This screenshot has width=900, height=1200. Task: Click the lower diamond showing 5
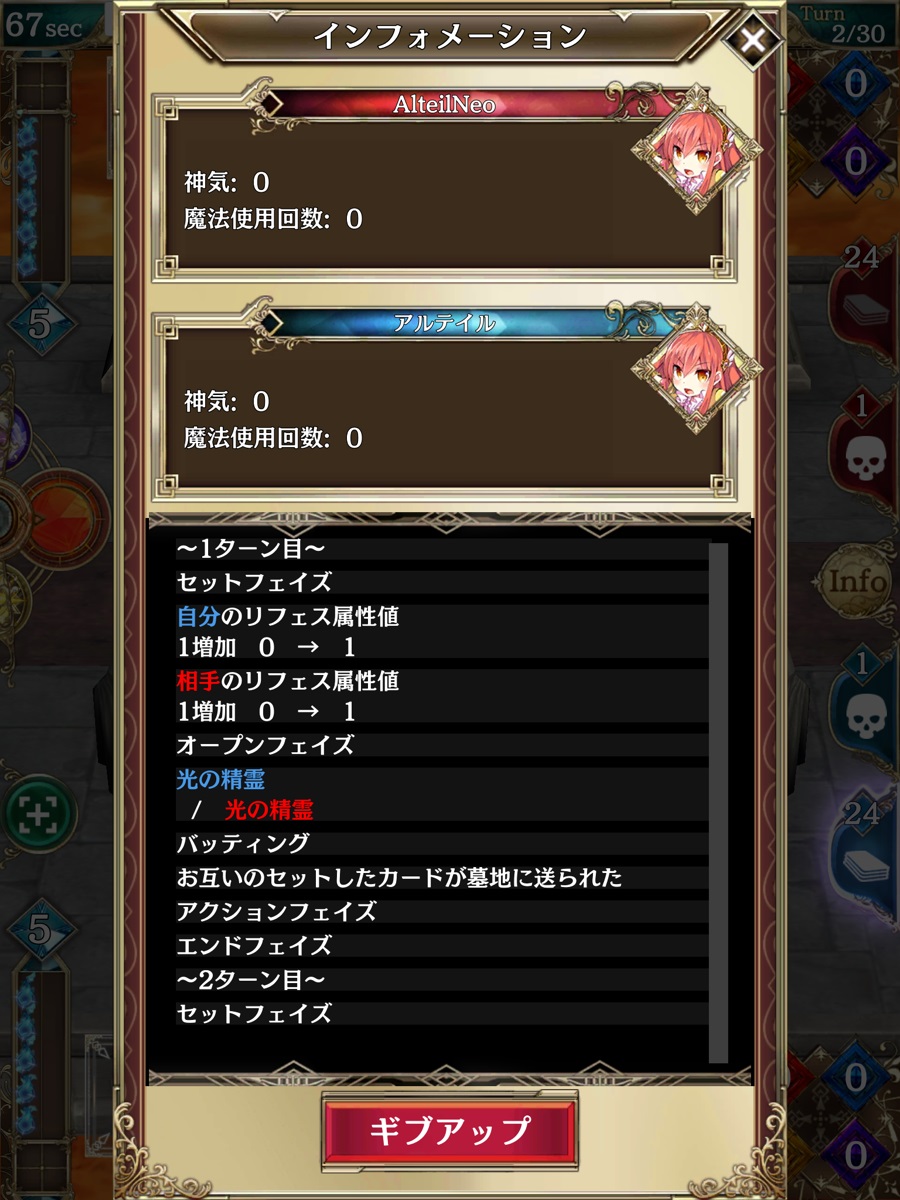39,931
